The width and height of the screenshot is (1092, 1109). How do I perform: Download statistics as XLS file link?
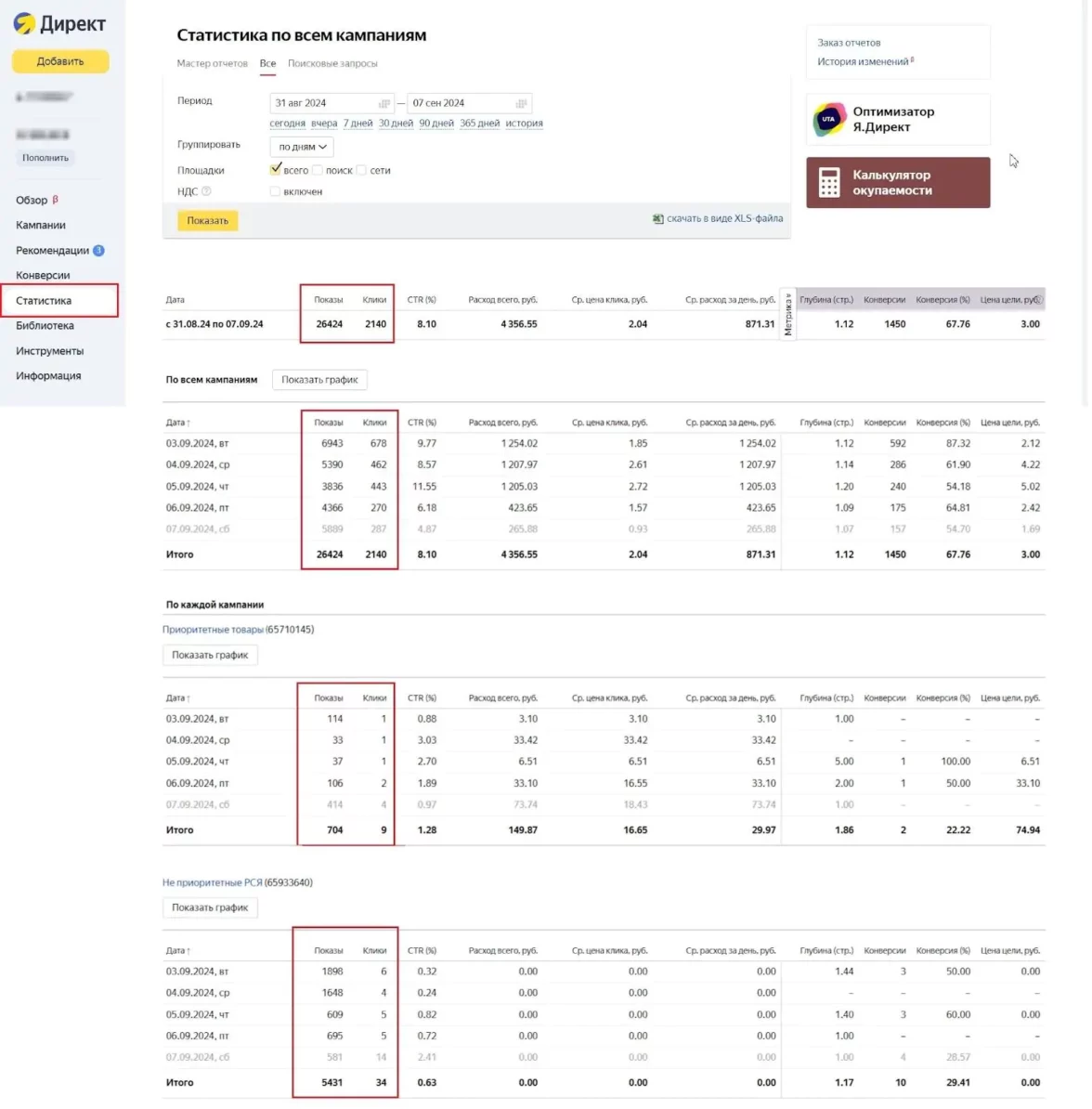(724, 218)
